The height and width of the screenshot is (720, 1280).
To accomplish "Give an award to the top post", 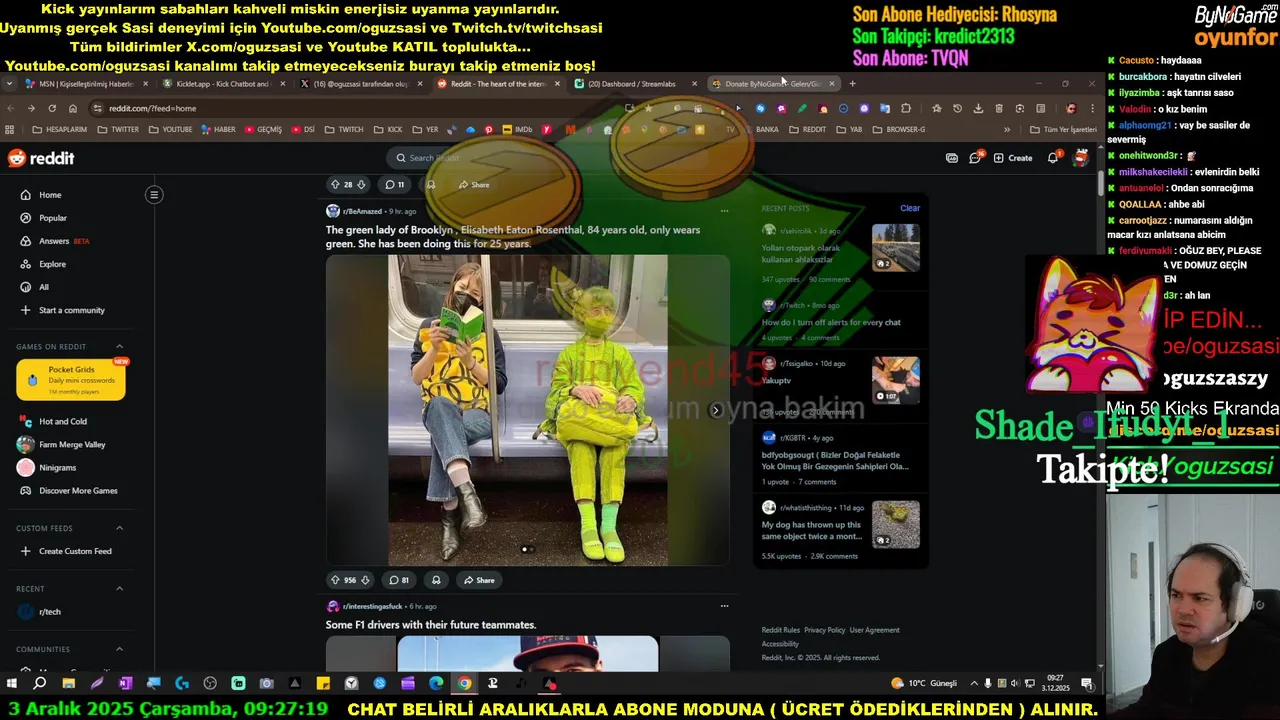I will click(431, 184).
